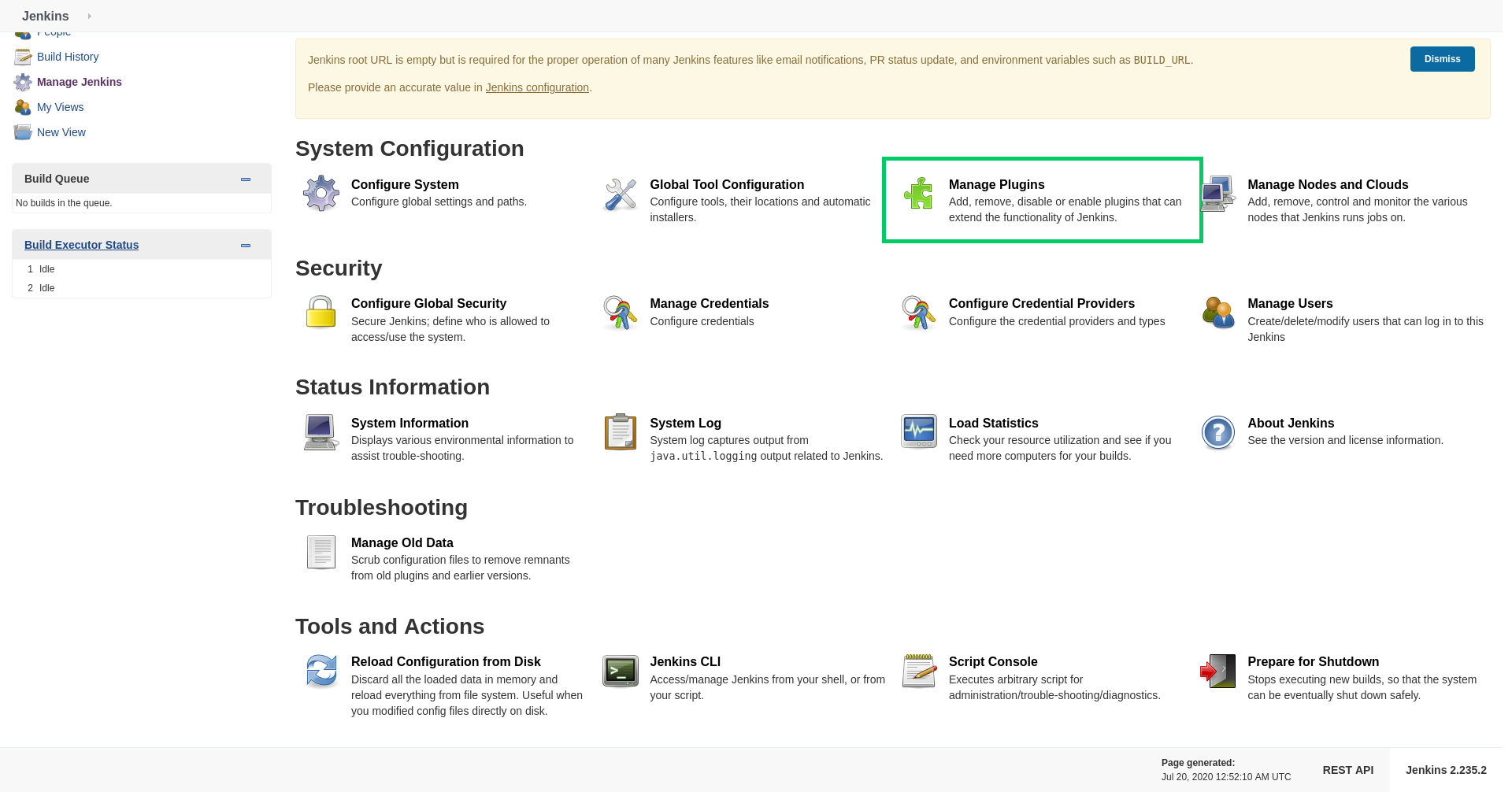Screen dimensions: 1512x792
Task: Click the System Log clipboard icon
Action: 621,432
